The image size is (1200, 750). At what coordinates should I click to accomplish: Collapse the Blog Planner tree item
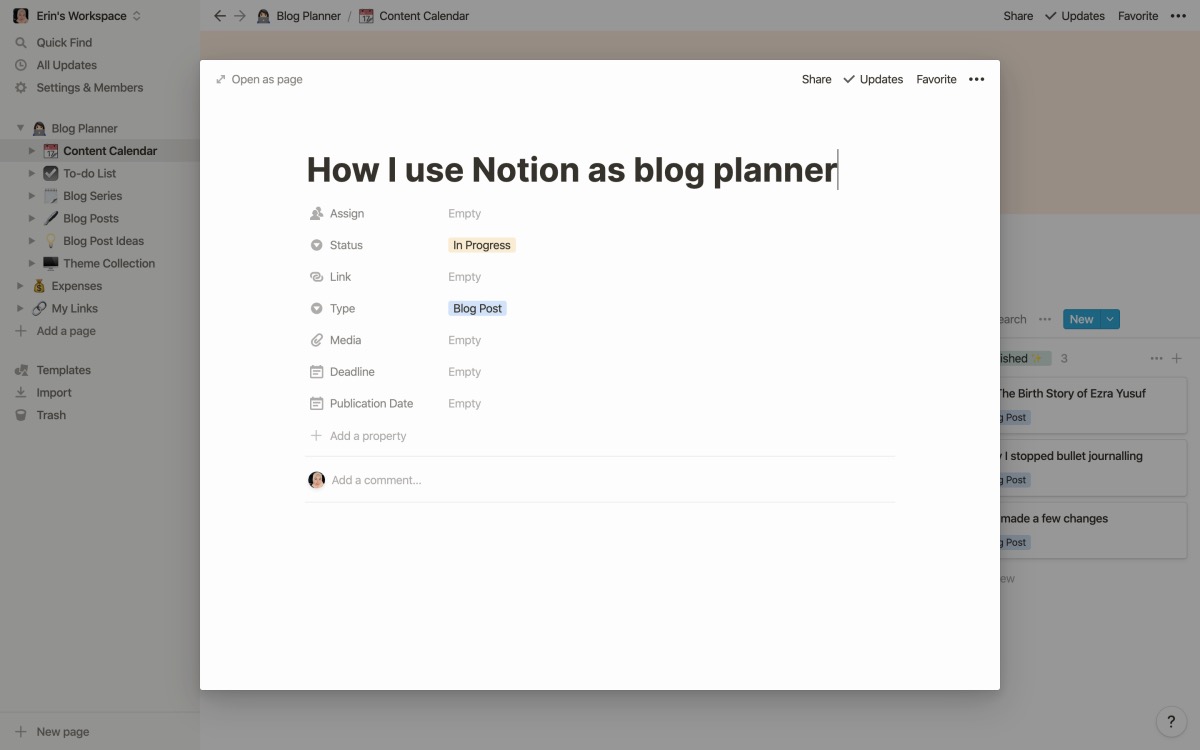[20, 128]
